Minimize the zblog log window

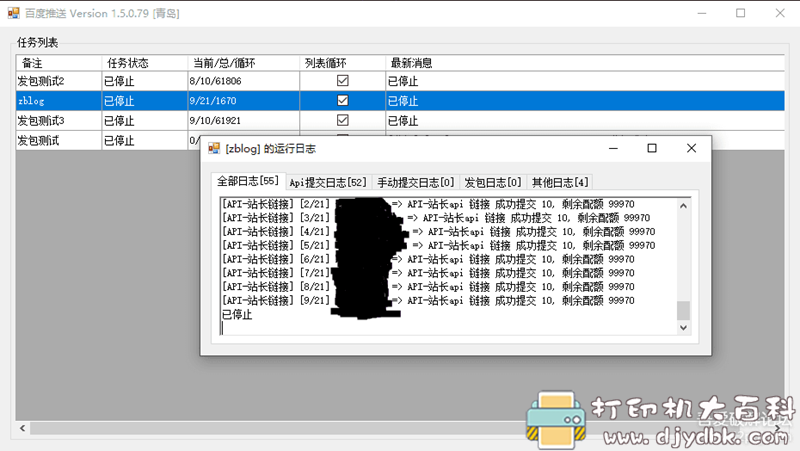[x=613, y=148]
